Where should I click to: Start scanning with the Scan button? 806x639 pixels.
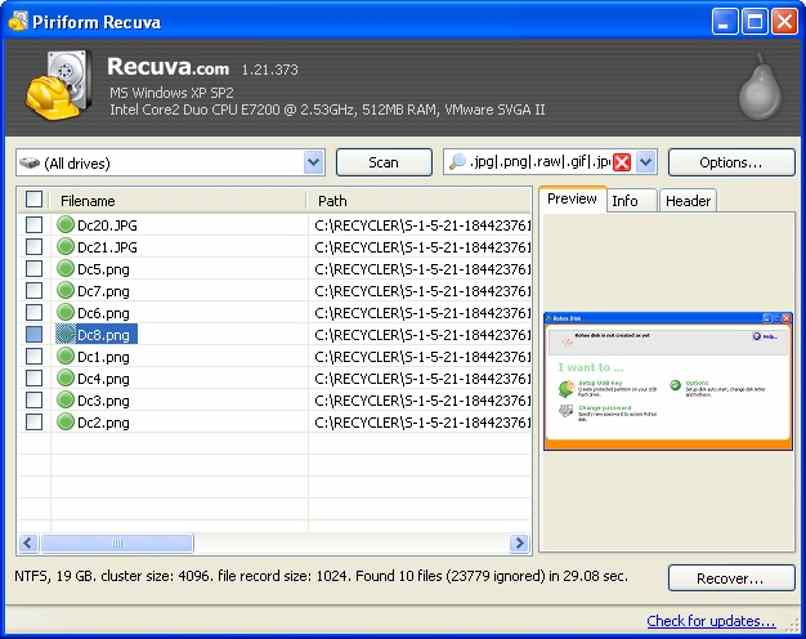click(x=384, y=161)
